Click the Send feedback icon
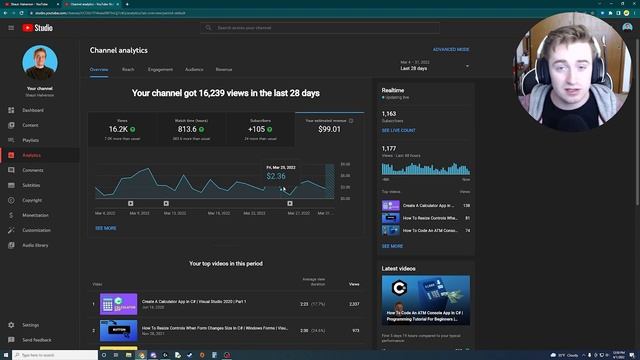This screenshot has width=640, height=360. coord(11,340)
